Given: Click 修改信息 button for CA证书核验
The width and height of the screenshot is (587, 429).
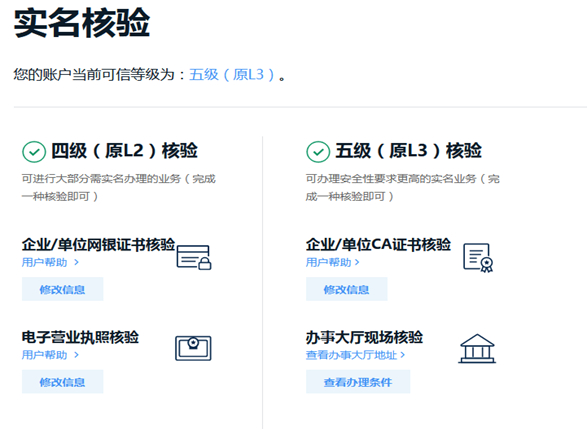Looking at the screenshot, I should point(347,289).
